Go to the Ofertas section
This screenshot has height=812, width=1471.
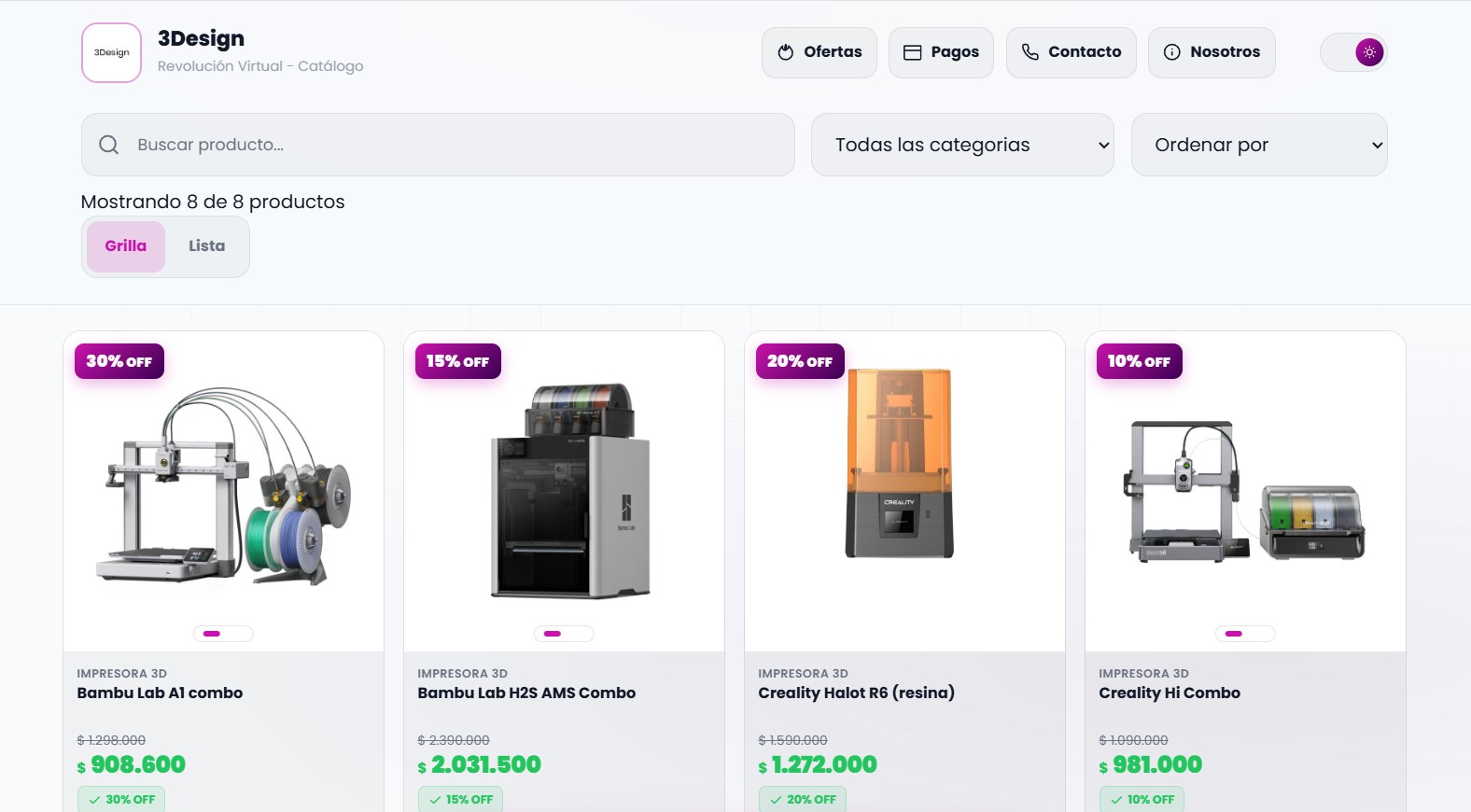[x=820, y=52]
